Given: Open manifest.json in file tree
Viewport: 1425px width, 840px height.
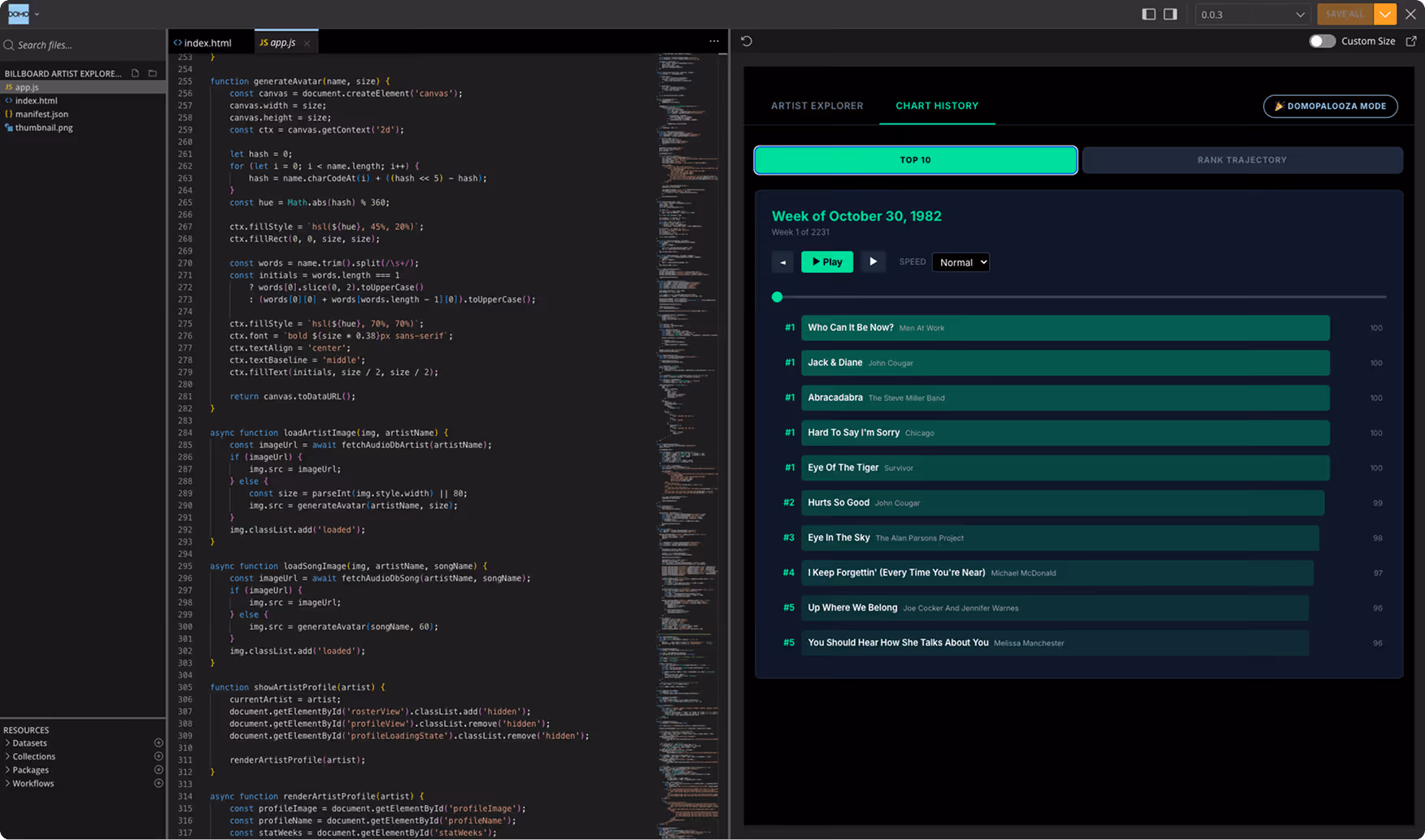Looking at the screenshot, I should pos(83,114).
